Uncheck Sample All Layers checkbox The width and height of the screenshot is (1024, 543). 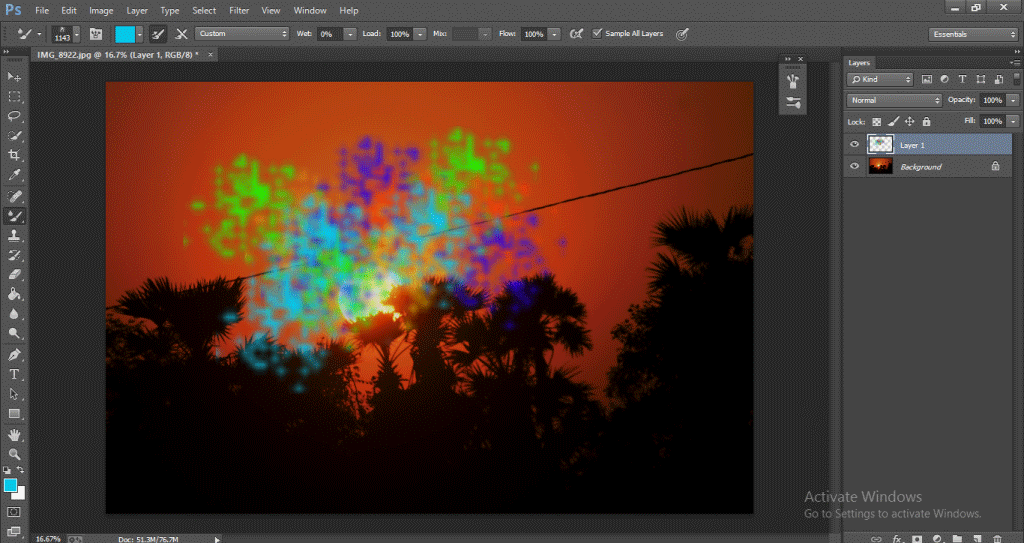(598, 33)
